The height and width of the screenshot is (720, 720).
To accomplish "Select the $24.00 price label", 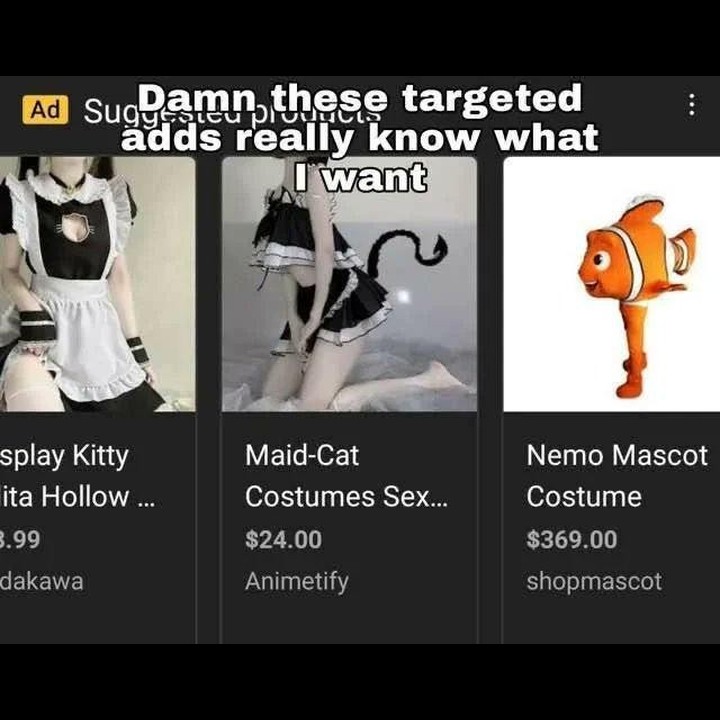I will coord(283,540).
